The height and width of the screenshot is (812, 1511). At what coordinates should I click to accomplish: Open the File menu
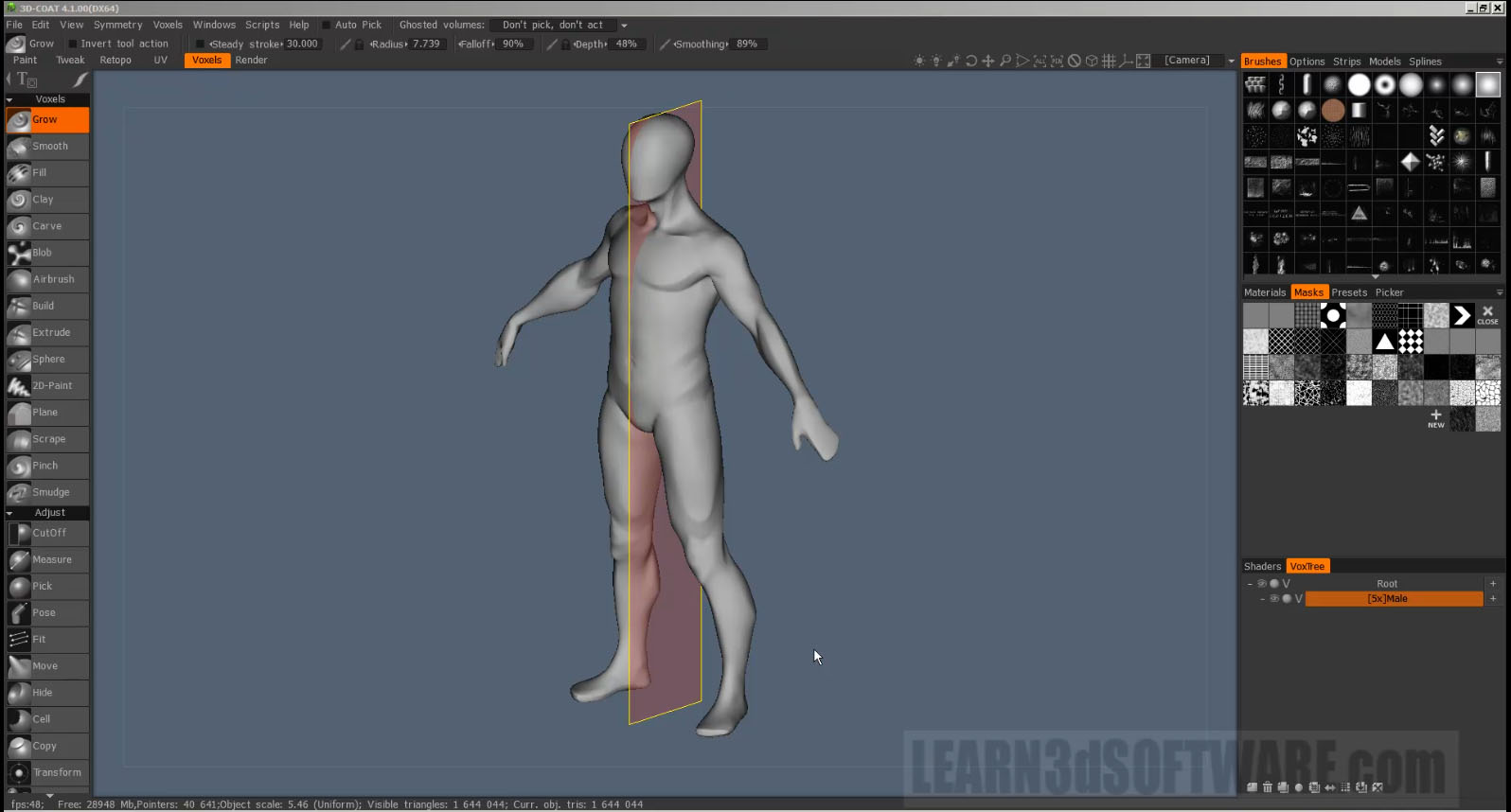14,26
